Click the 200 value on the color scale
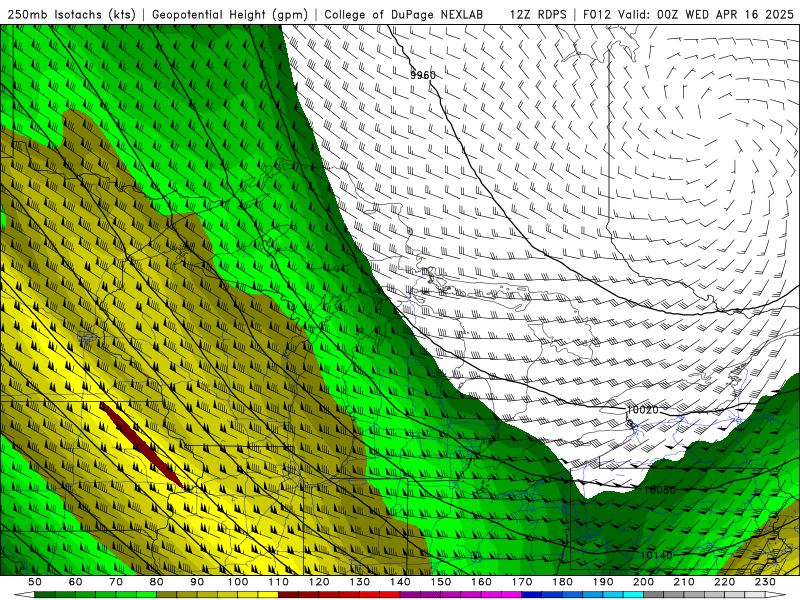 point(644,582)
